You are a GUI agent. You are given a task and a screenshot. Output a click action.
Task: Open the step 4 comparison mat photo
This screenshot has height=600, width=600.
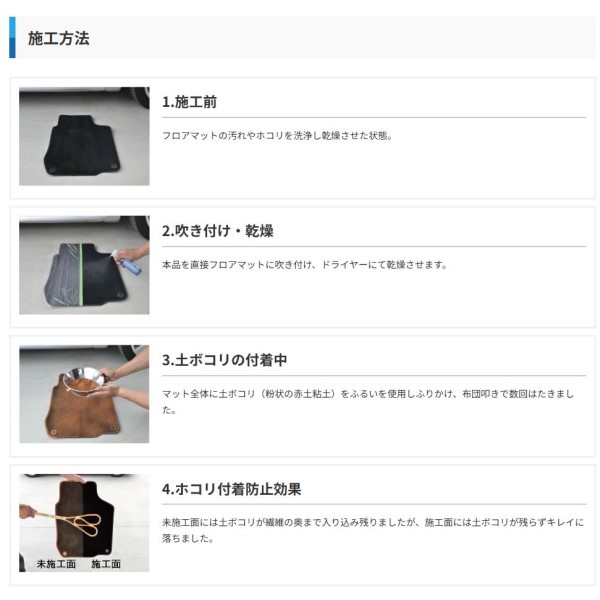click(x=84, y=523)
